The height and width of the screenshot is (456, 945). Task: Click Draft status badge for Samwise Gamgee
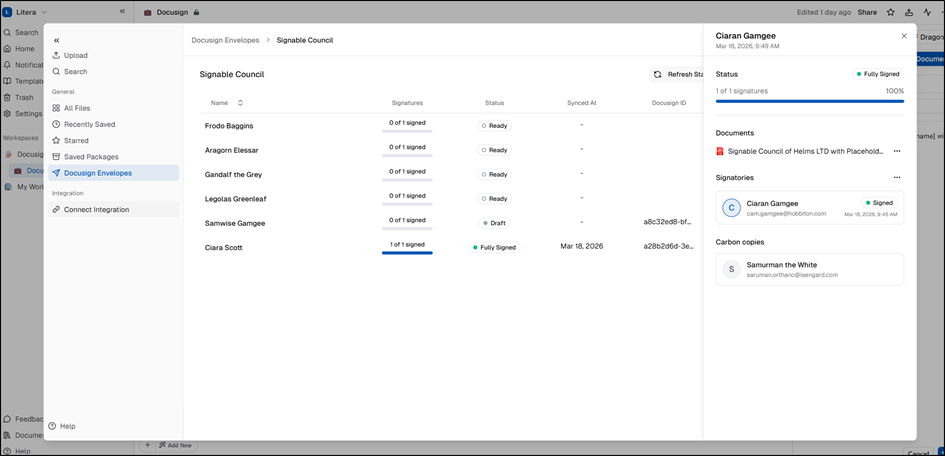coord(494,223)
